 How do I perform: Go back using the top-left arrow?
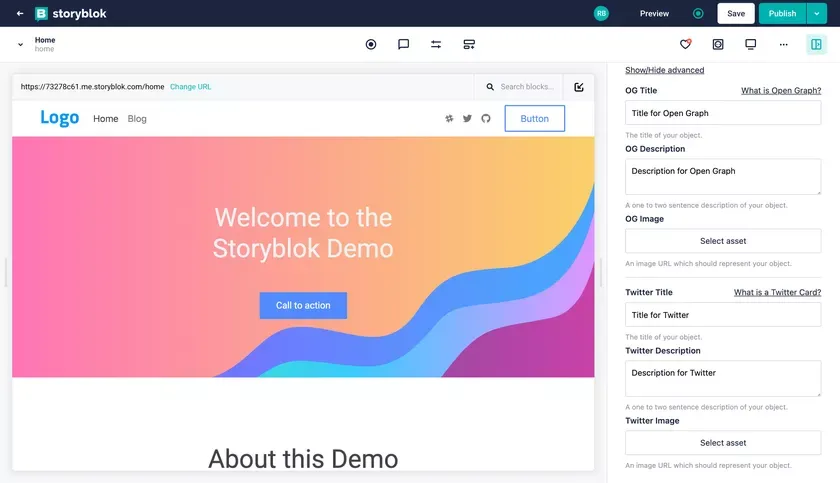pos(20,13)
